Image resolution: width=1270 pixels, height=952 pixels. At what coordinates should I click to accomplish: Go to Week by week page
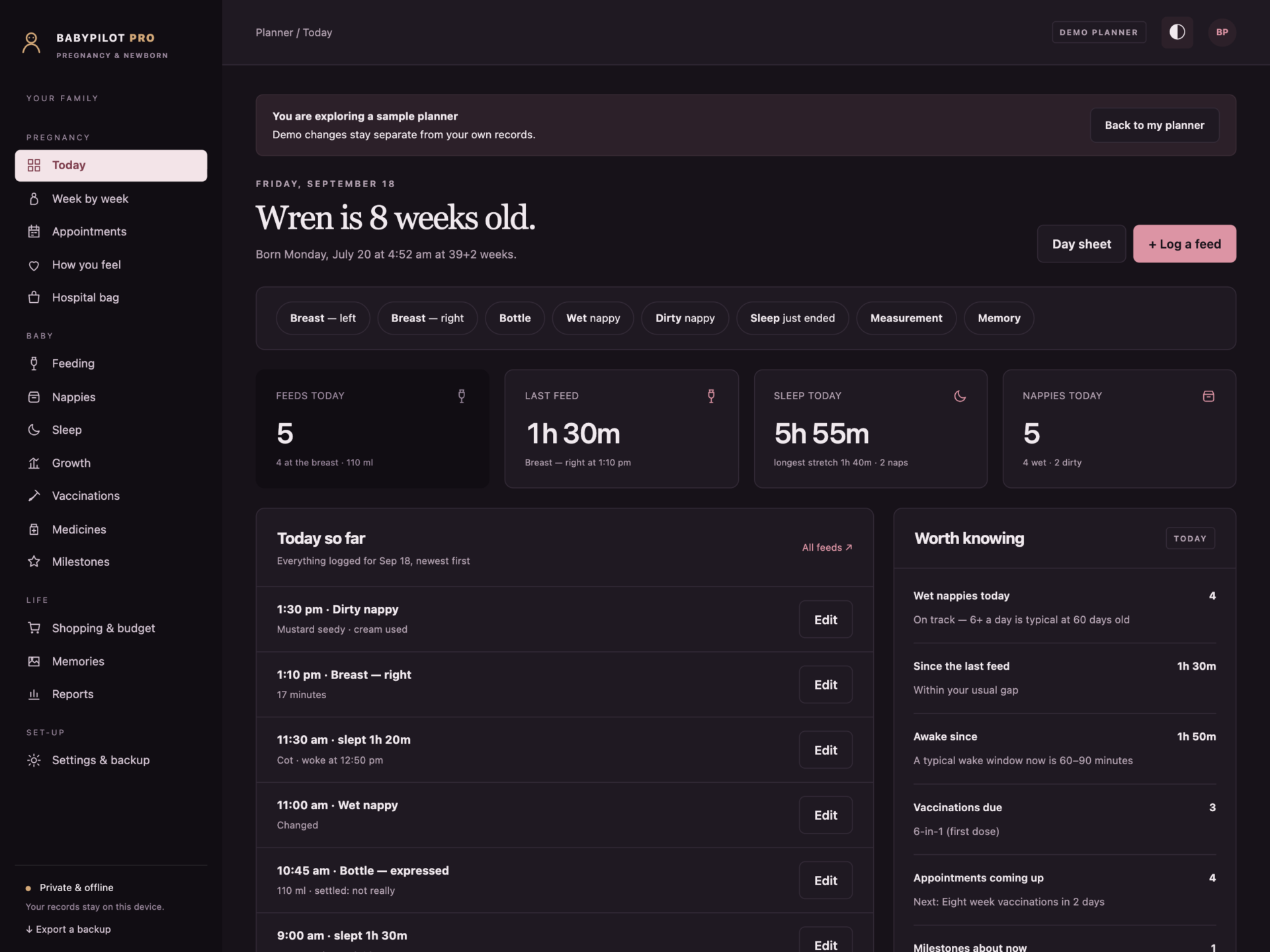[x=111, y=199]
